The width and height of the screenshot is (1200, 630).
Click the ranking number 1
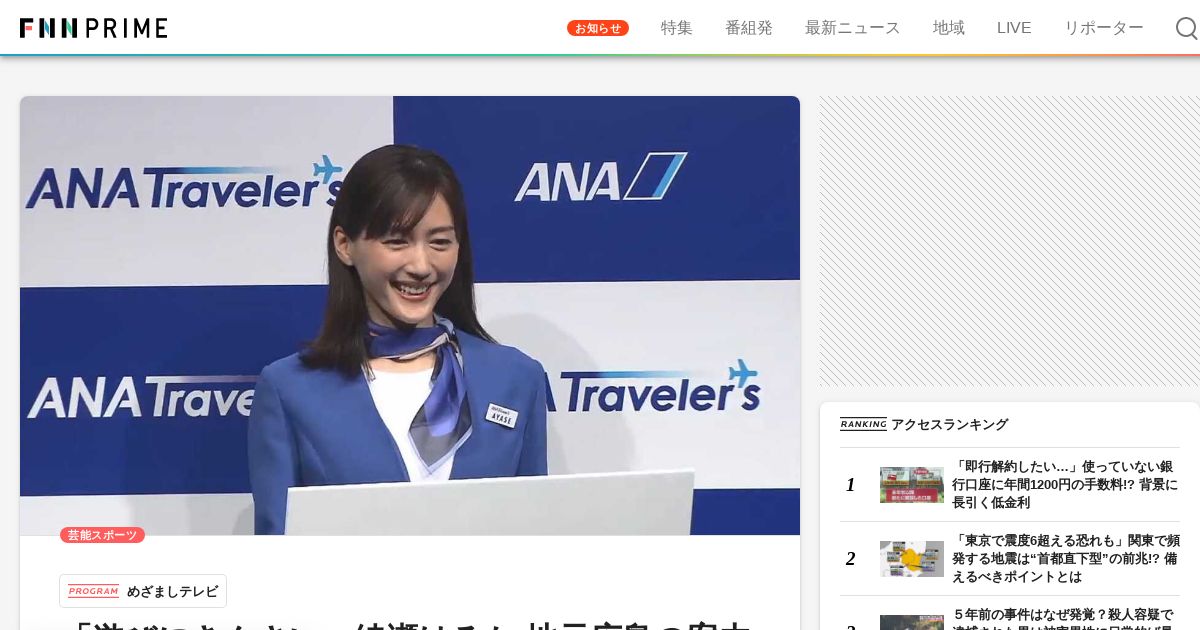pos(850,485)
